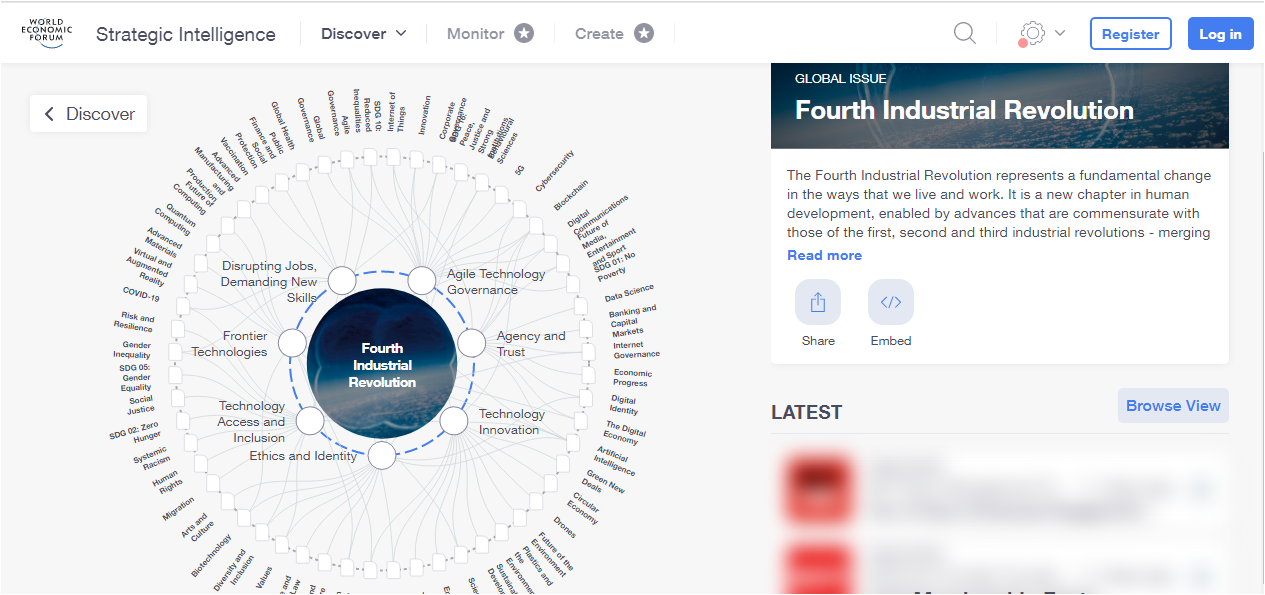Select the Ethics and Identity node circle
The height and width of the screenshot is (595, 1265).
[x=382, y=456]
